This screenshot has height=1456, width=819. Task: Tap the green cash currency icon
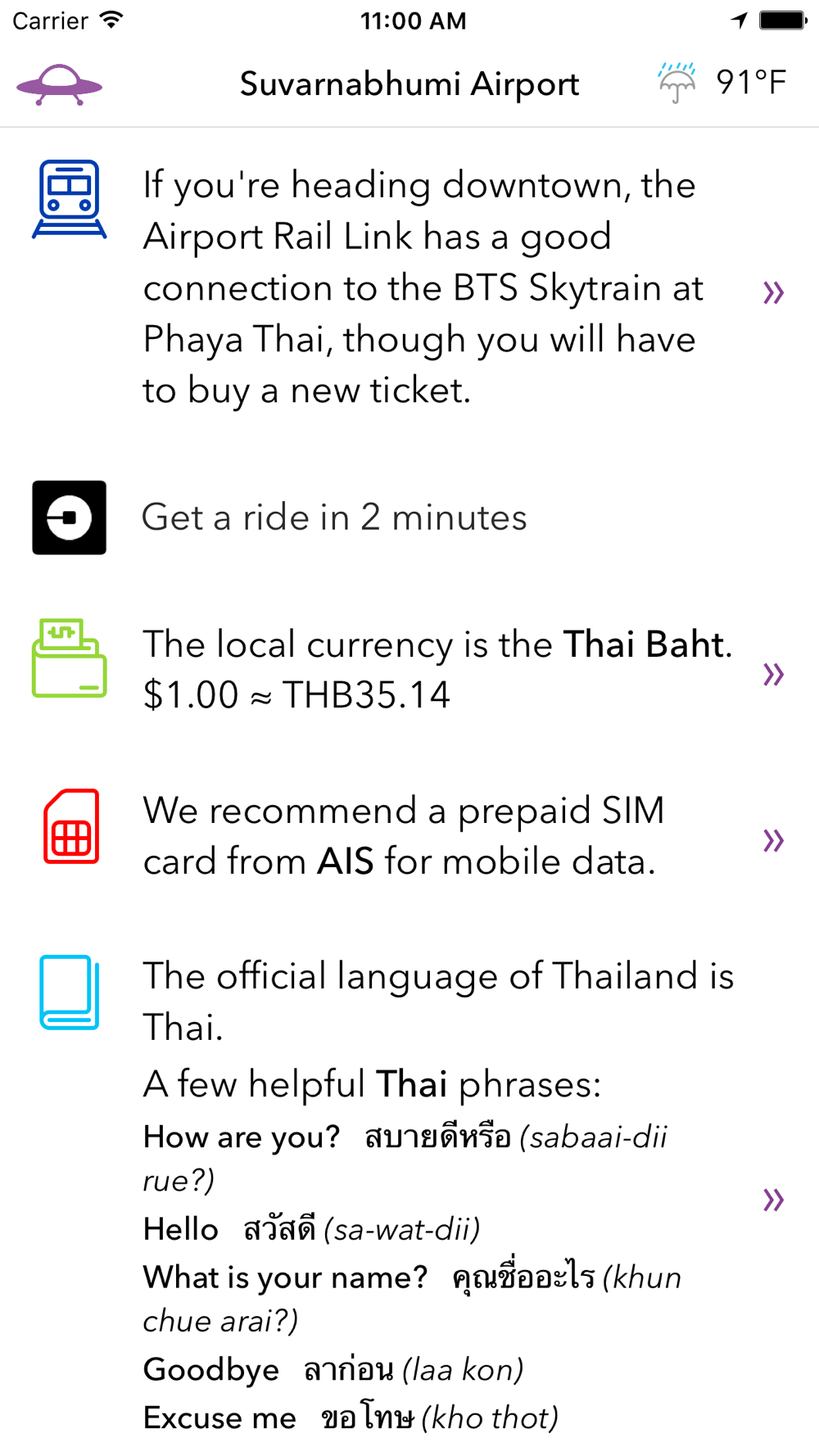pos(70,658)
